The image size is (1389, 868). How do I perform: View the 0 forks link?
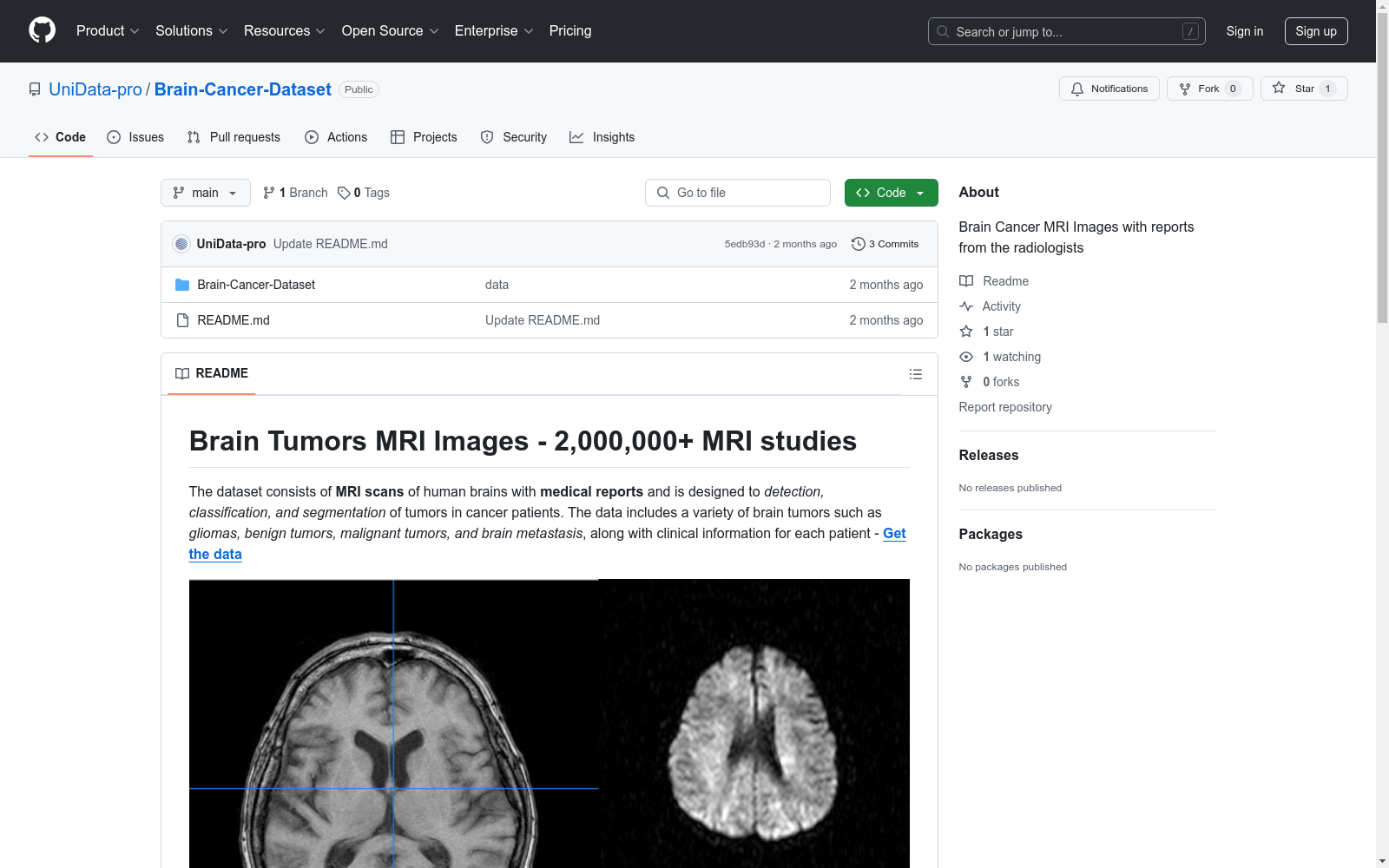point(990,382)
